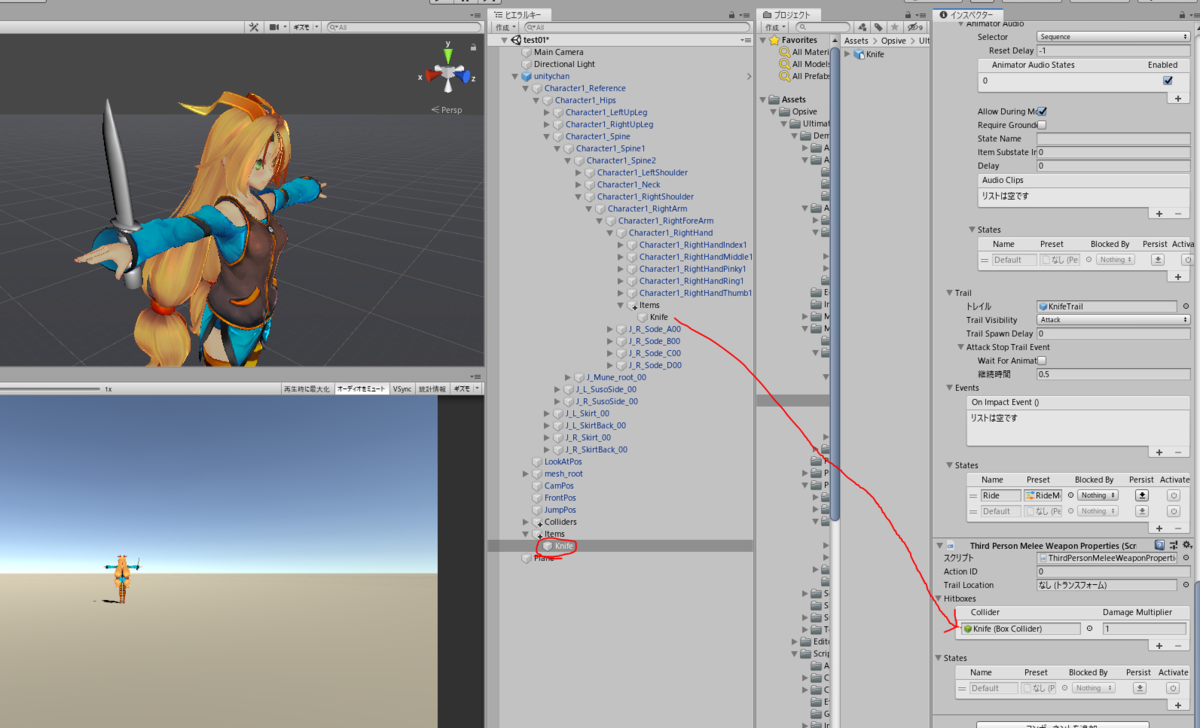The height and width of the screenshot is (728, 1200).
Task: Toggle Stats in game view
Action: 433,388
